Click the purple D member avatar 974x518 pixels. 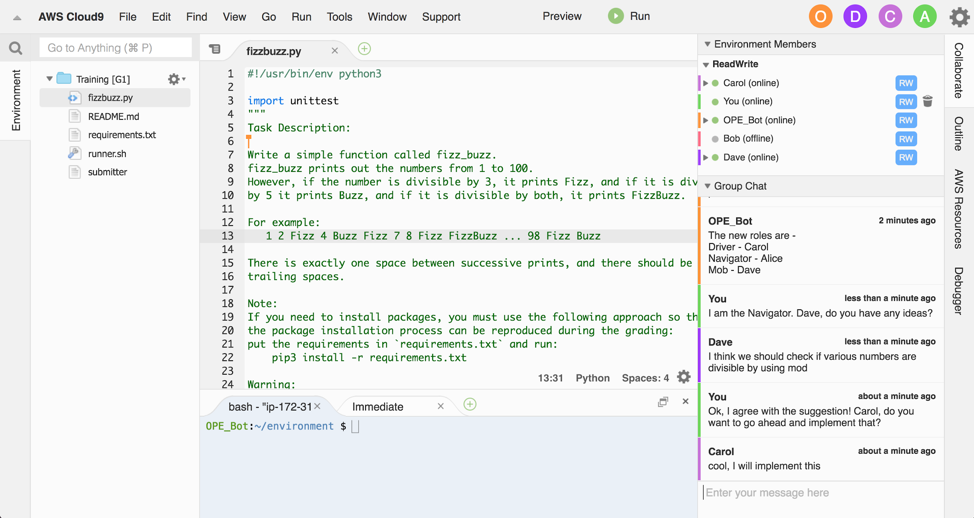pos(855,17)
